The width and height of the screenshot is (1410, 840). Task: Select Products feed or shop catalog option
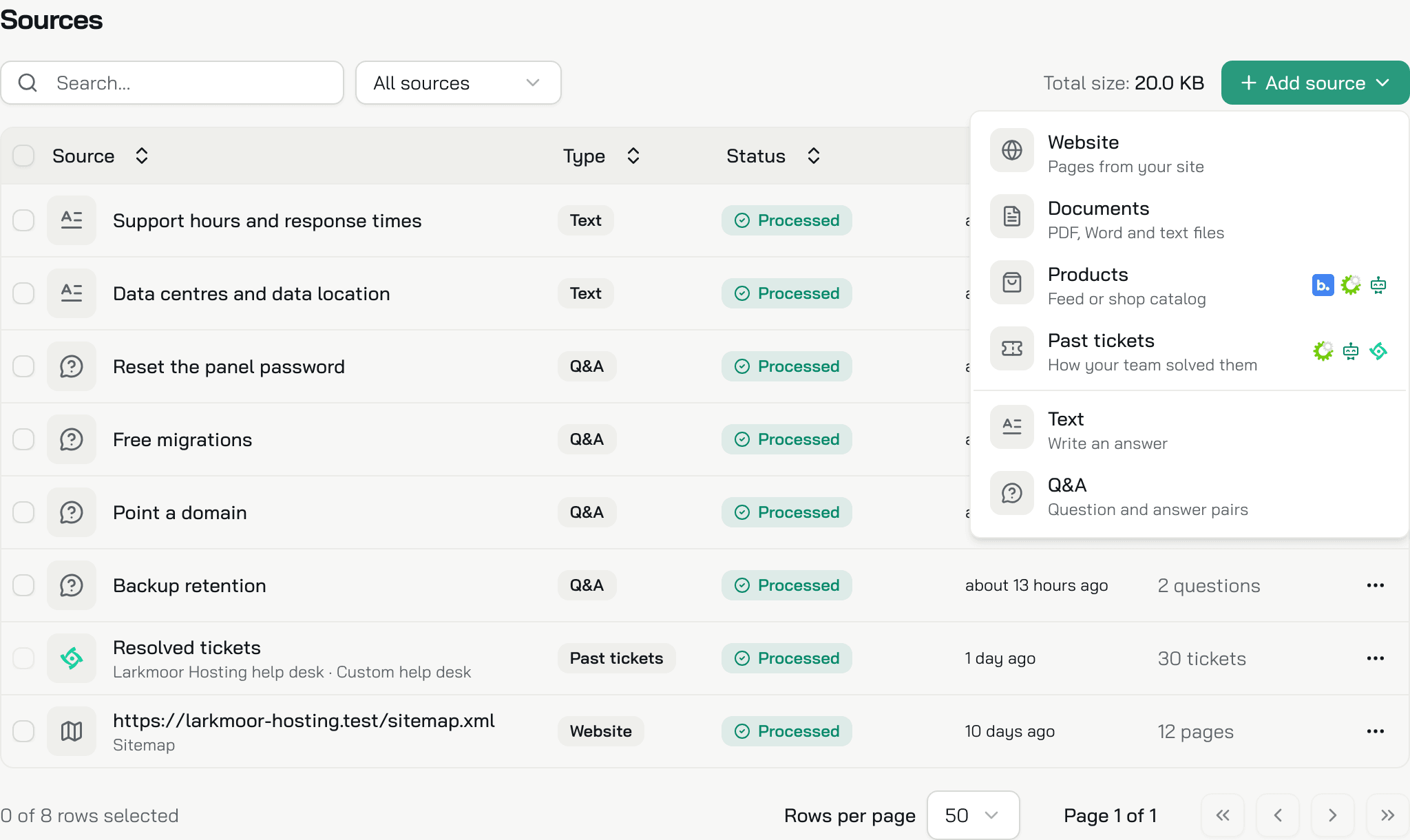(x=1189, y=285)
